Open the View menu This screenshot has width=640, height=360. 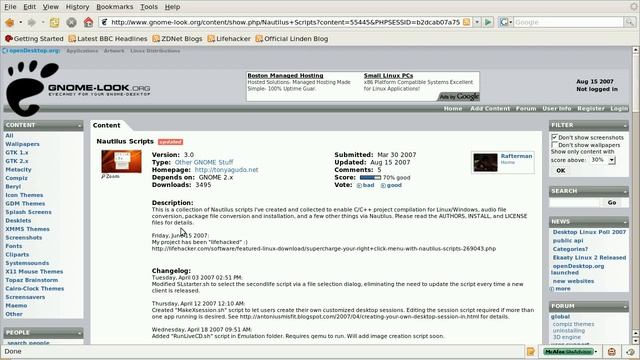coord(51,7)
